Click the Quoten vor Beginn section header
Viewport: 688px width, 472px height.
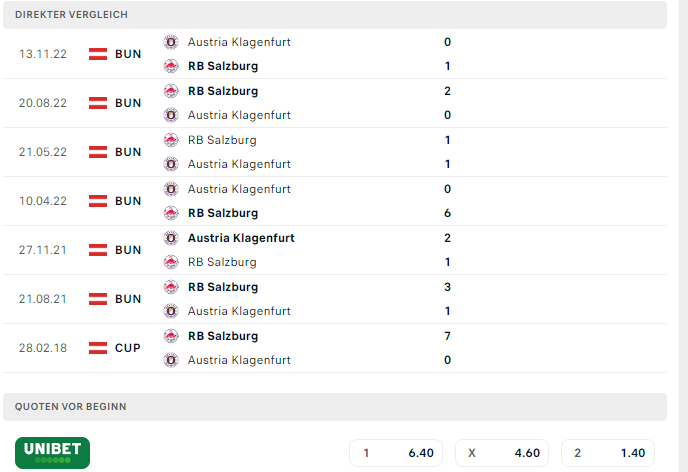(x=335, y=407)
